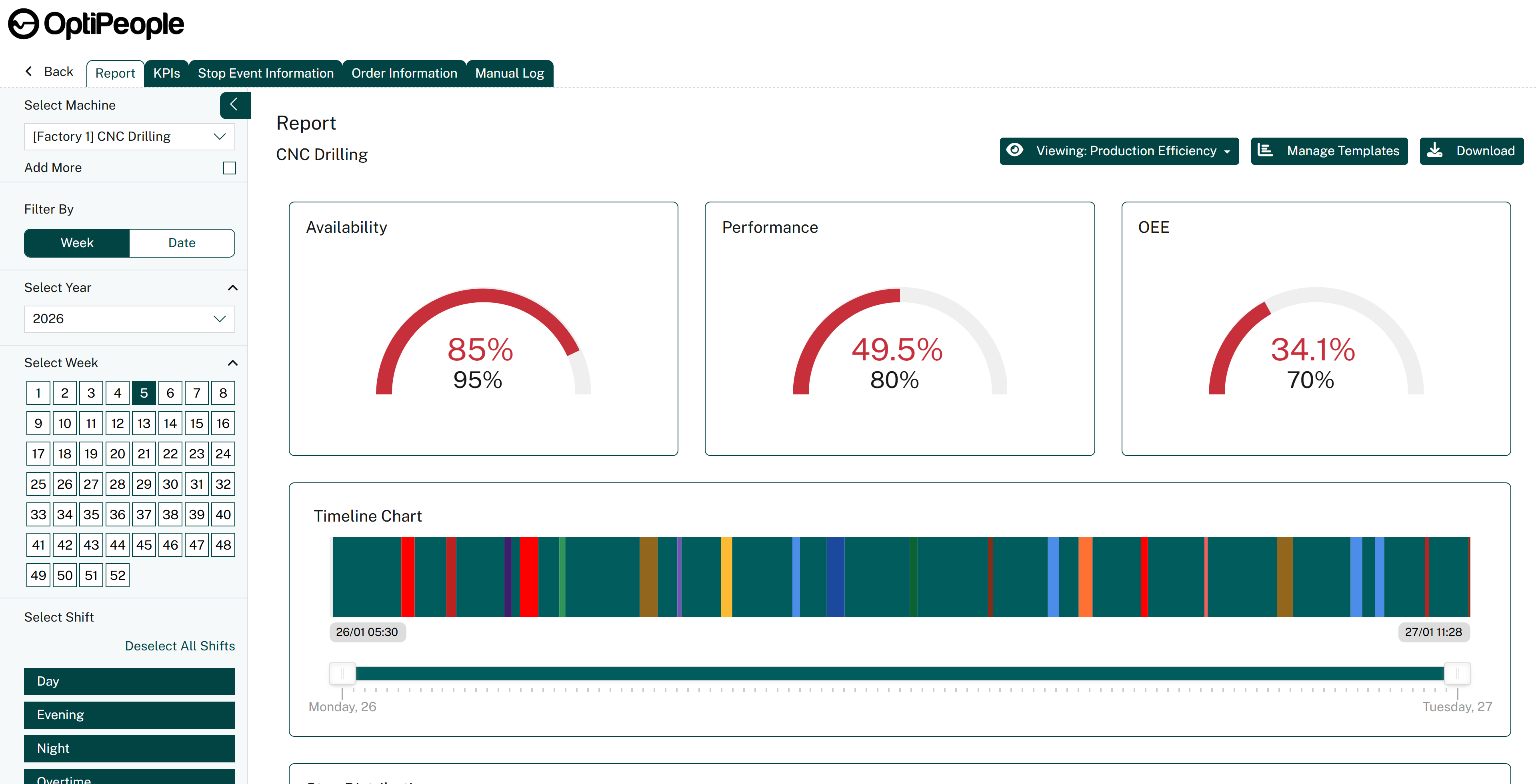Click the OEE gauge showing 34.1%
Viewport: 1536px width, 784px height.
(1316, 341)
